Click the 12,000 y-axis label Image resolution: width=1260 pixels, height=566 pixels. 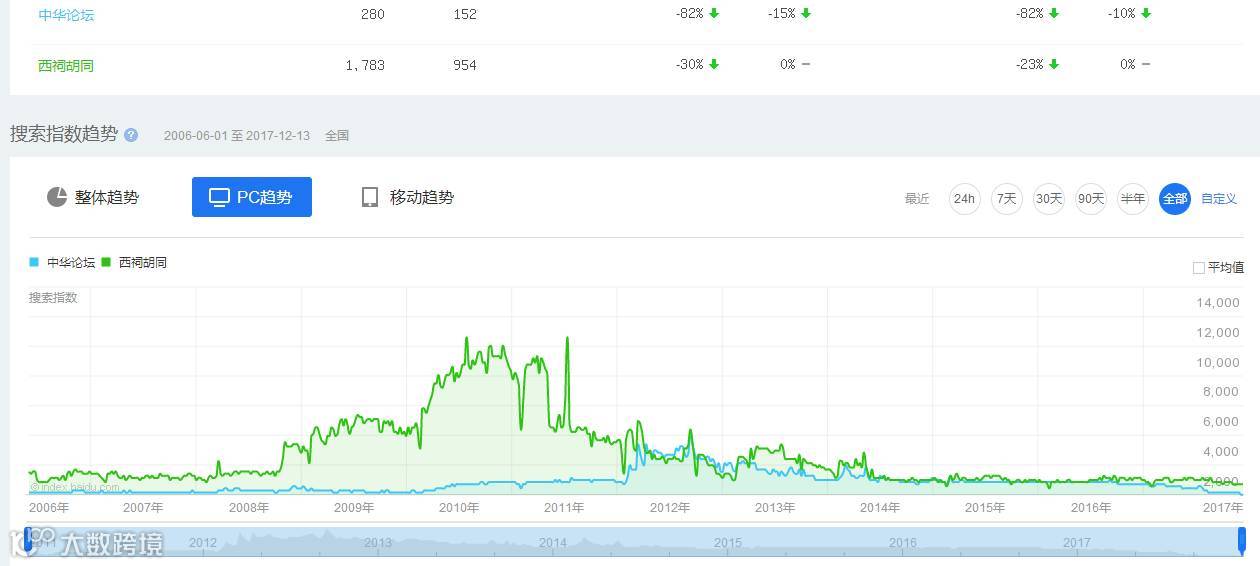[1218, 333]
